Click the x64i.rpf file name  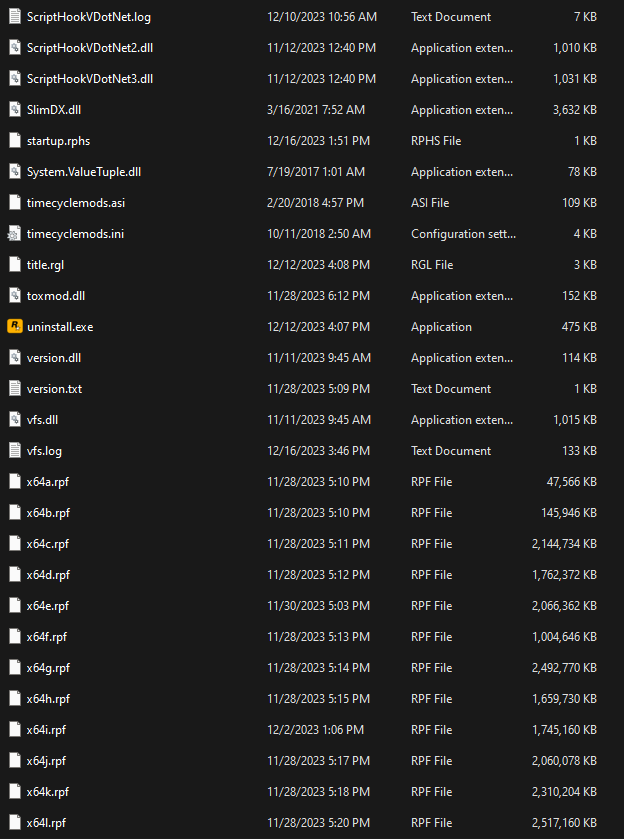coord(47,729)
